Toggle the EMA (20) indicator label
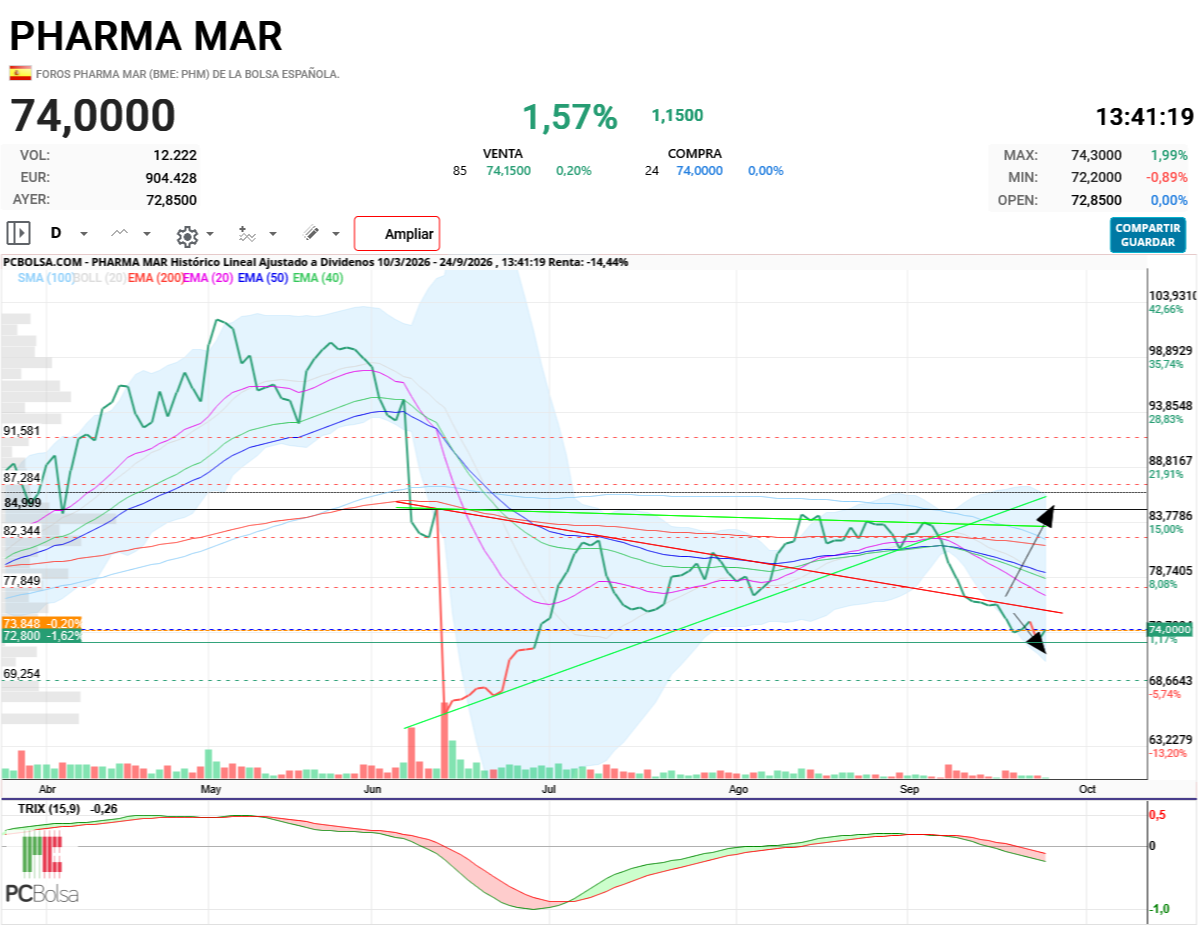Screen dimensions: 1200x925 (207, 278)
